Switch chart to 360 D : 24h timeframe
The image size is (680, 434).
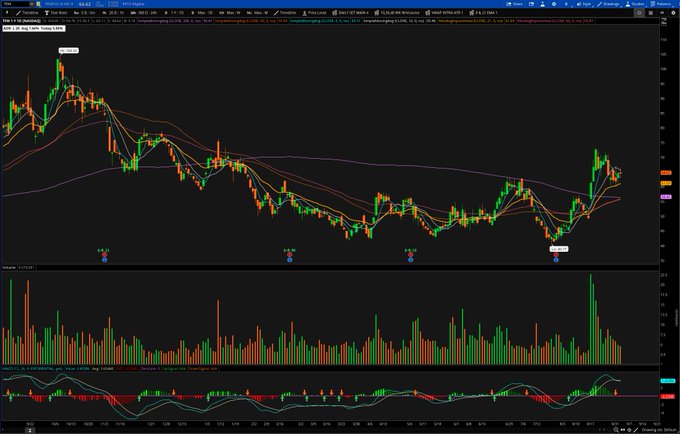coord(144,13)
